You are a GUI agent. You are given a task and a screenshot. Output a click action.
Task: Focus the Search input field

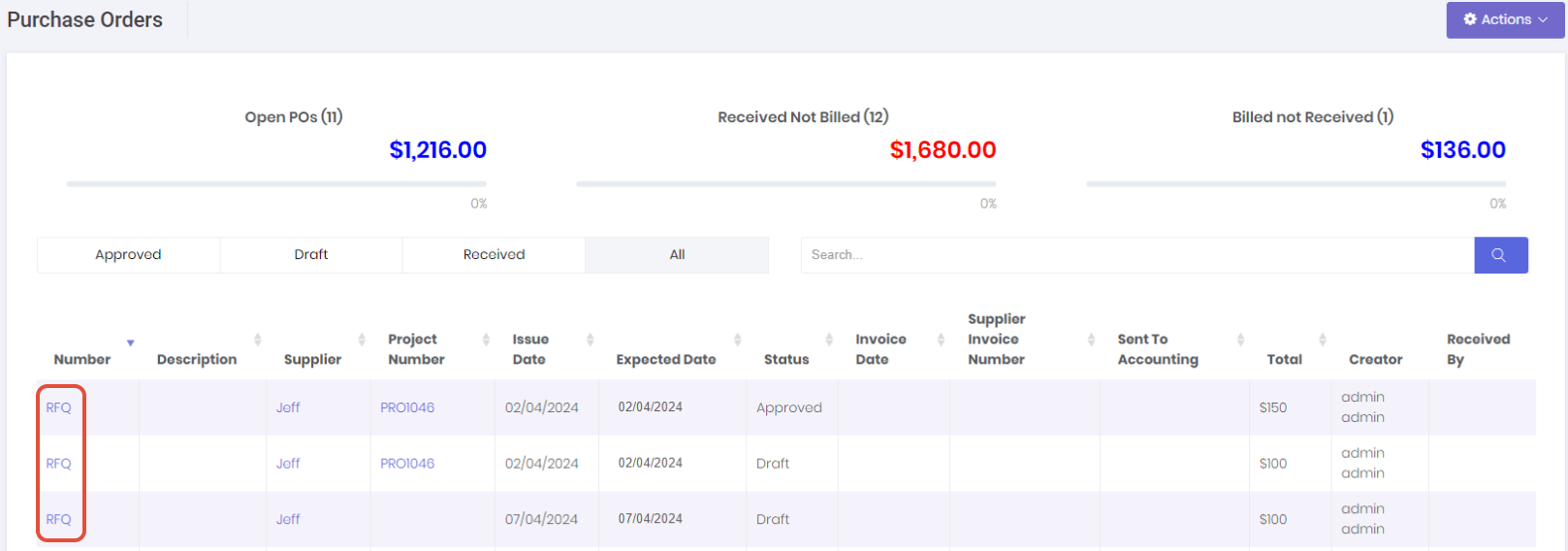click(x=1137, y=255)
